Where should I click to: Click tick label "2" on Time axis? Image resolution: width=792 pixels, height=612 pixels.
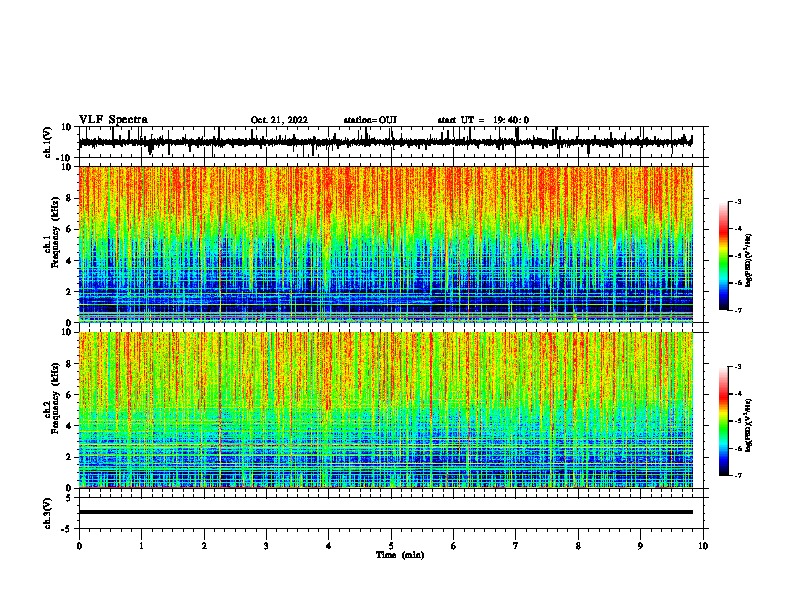pyautogui.click(x=204, y=546)
